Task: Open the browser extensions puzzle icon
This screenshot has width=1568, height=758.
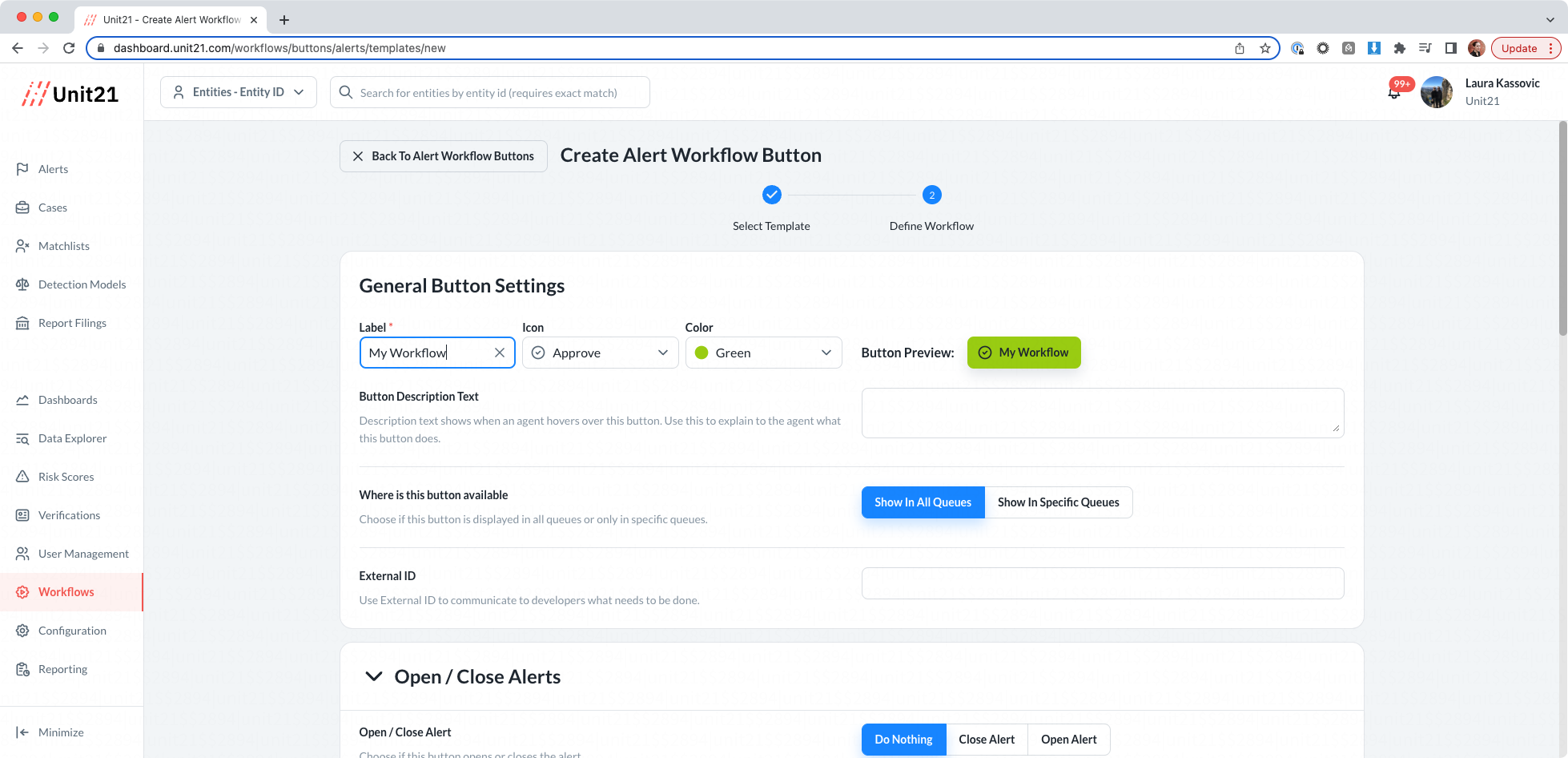Action: 1400,48
